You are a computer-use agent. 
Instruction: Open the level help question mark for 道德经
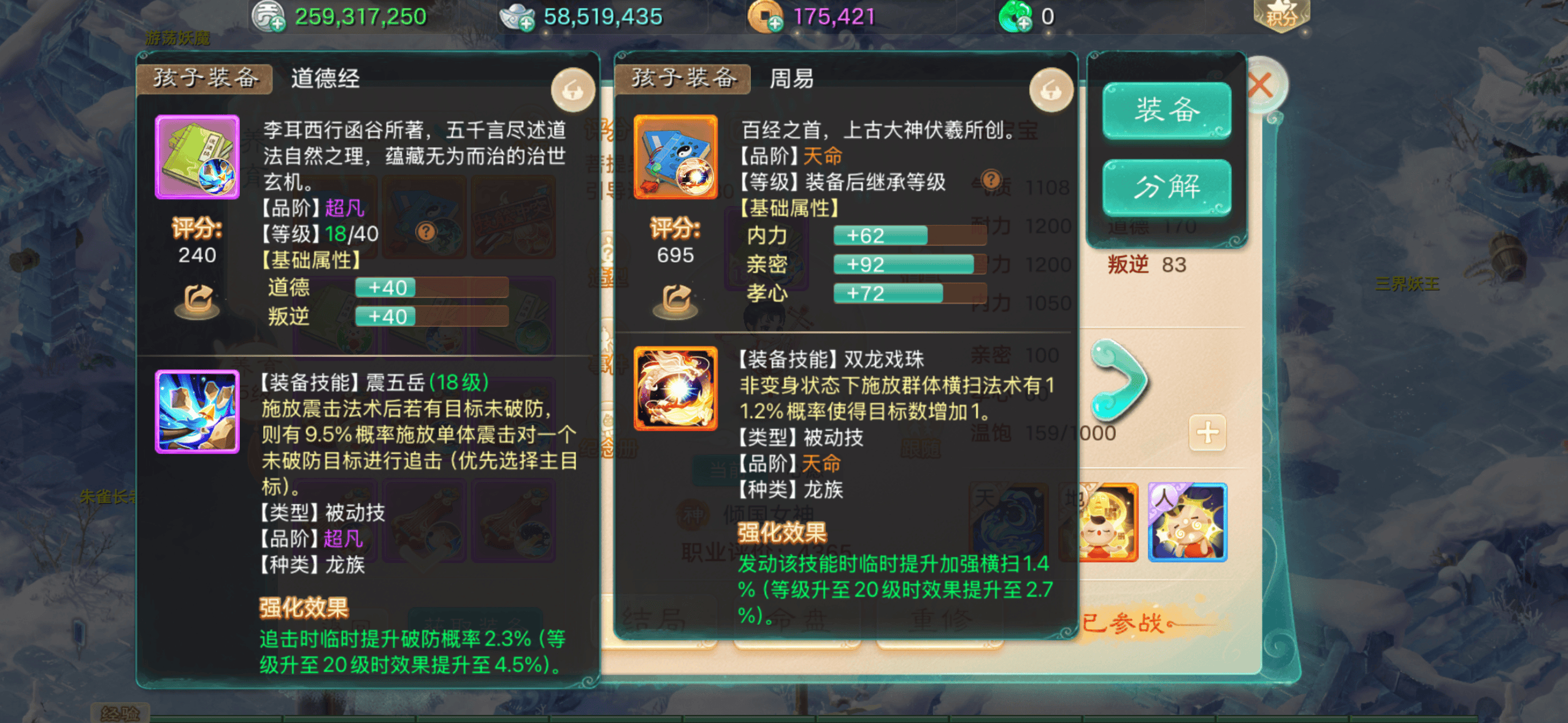[426, 232]
